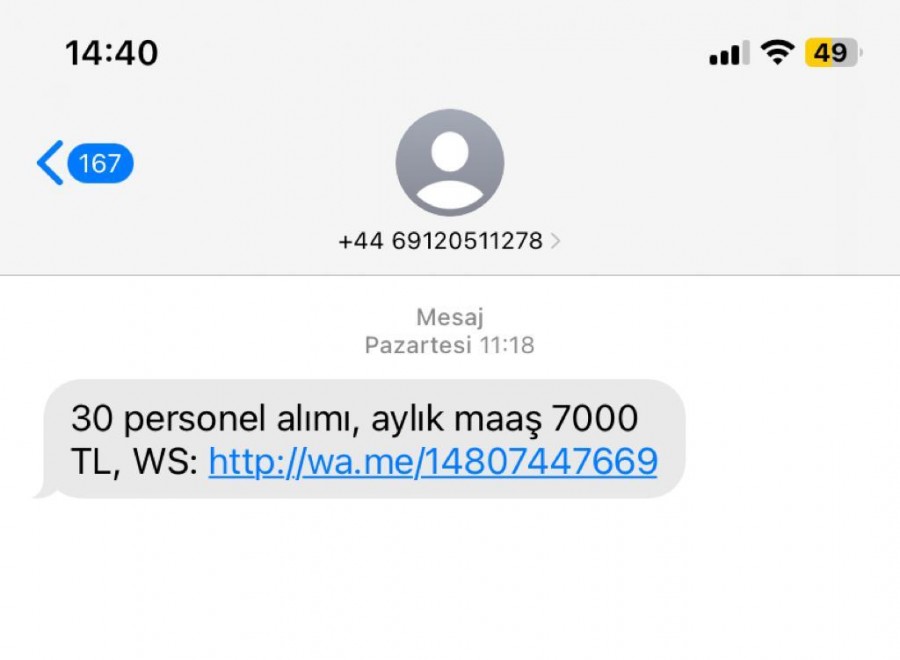The height and width of the screenshot is (660, 900).
Task: Tap the empty conversation area below the message
Action: point(450,580)
